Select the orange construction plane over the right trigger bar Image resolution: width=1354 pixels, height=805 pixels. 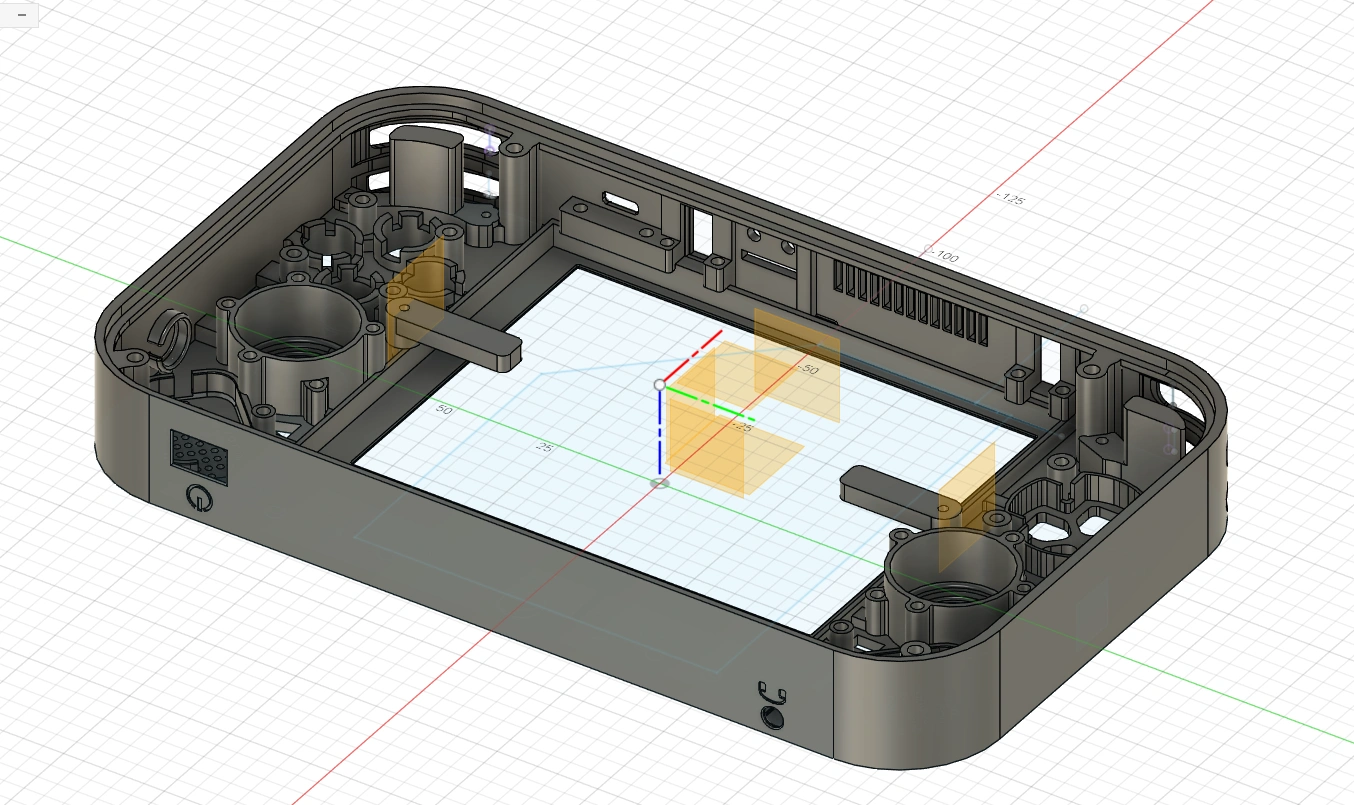(x=967, y=508)
